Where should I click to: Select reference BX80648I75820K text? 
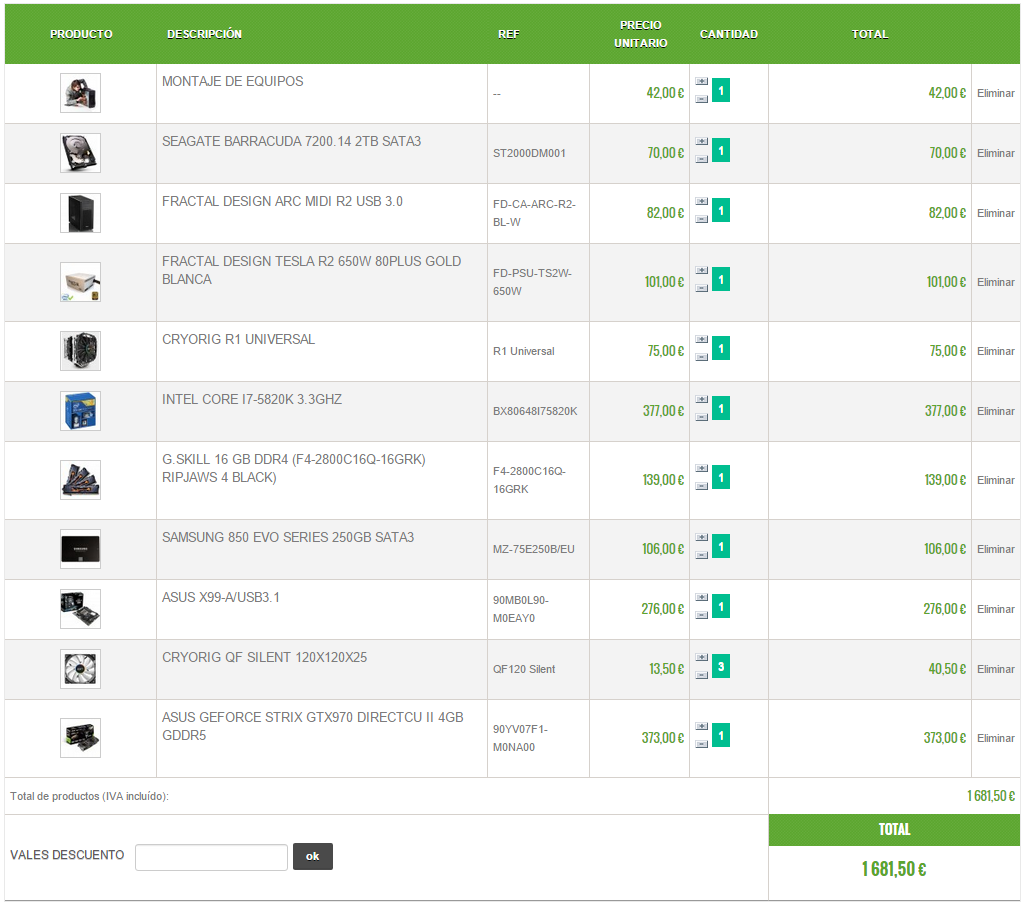coord(535,412)
